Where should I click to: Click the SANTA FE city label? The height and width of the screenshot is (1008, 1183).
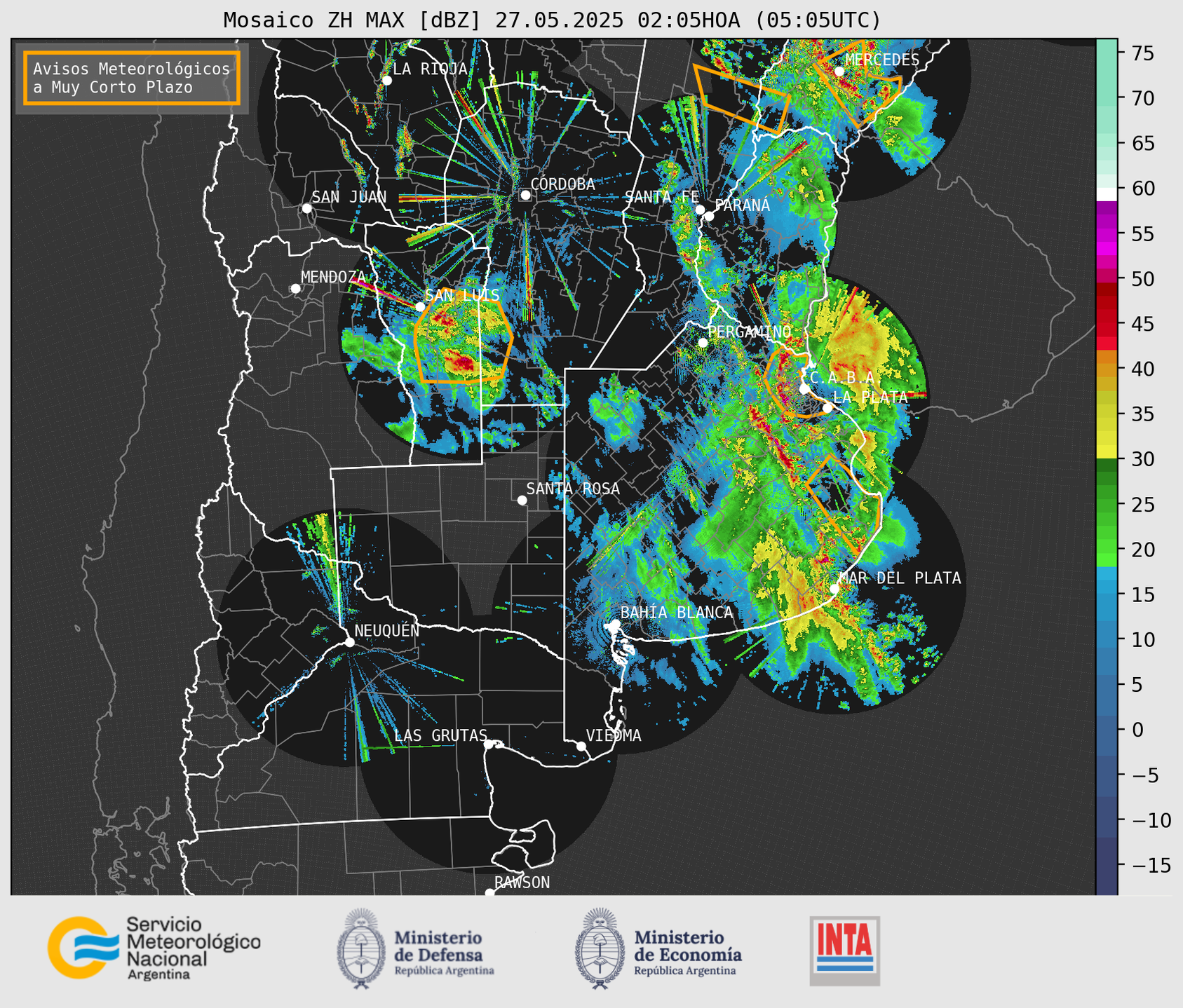(x=662, y=197)
